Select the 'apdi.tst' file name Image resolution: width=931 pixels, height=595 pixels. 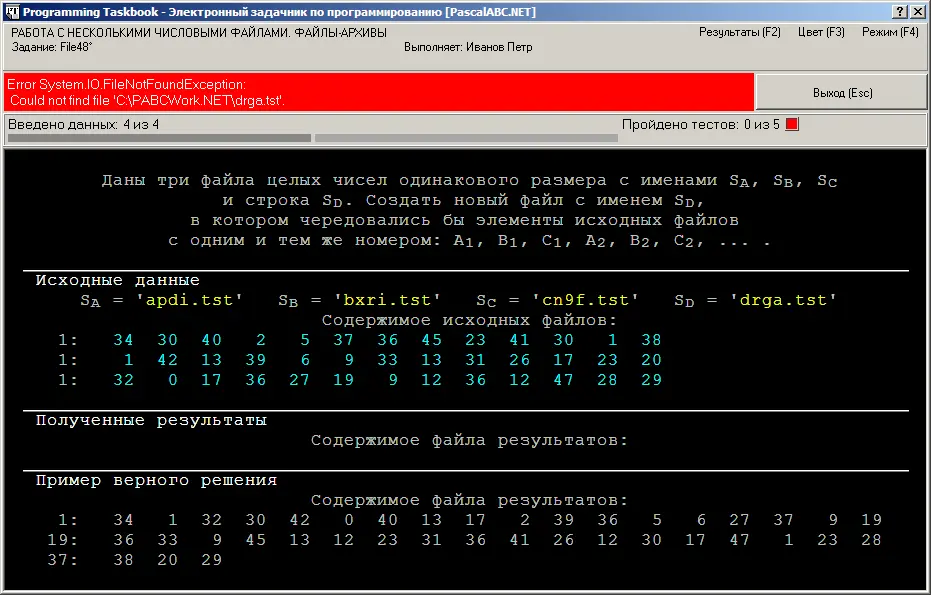[x=189, y=300]
